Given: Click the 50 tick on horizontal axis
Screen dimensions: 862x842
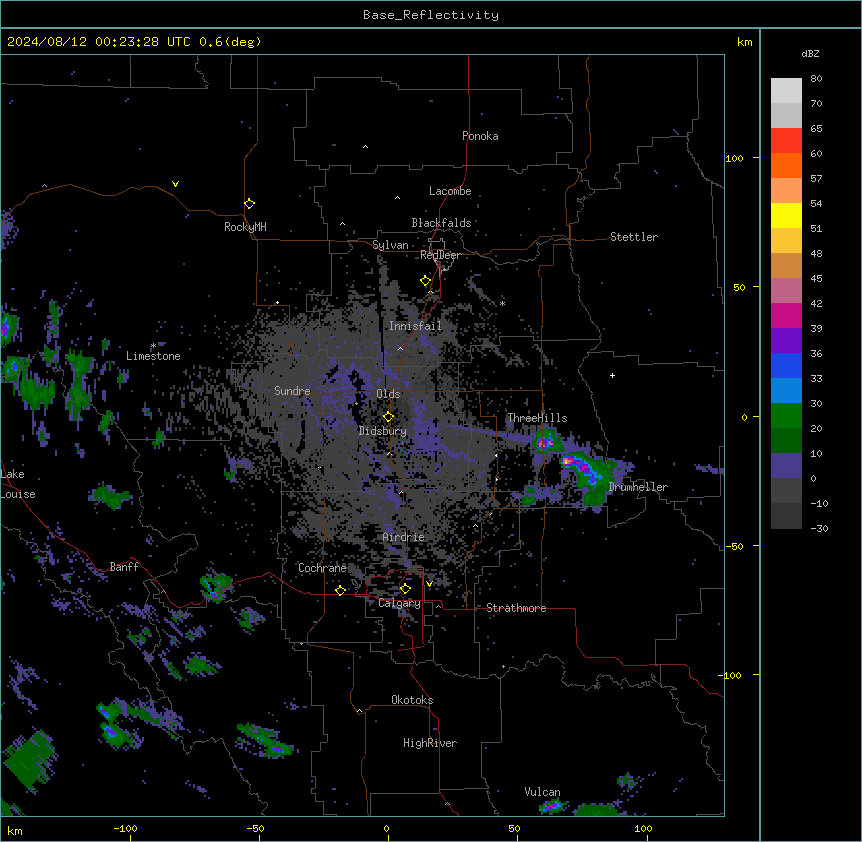Looking at the screenshot, I should coord(514,828).
